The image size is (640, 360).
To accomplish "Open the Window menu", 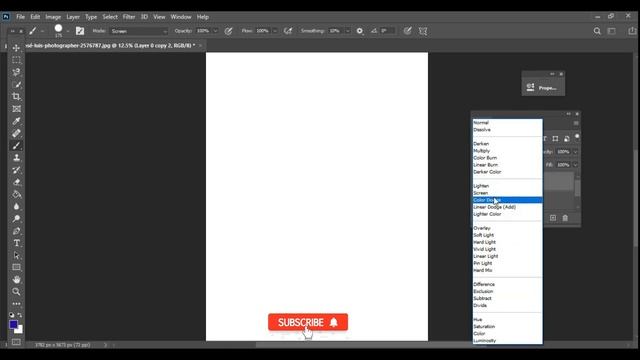I will 181,17.
